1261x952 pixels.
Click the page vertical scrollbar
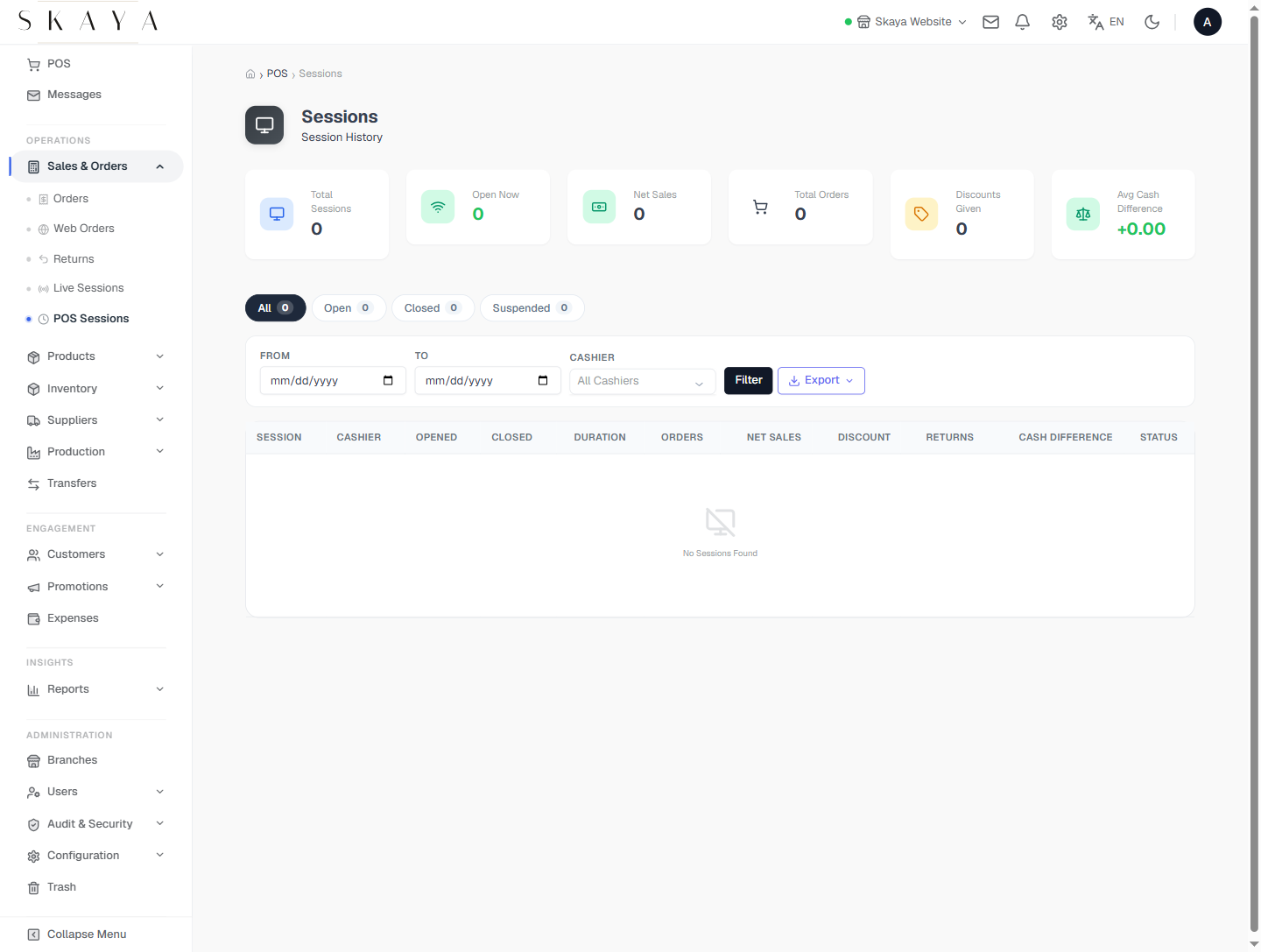[x=1254, y=473]
